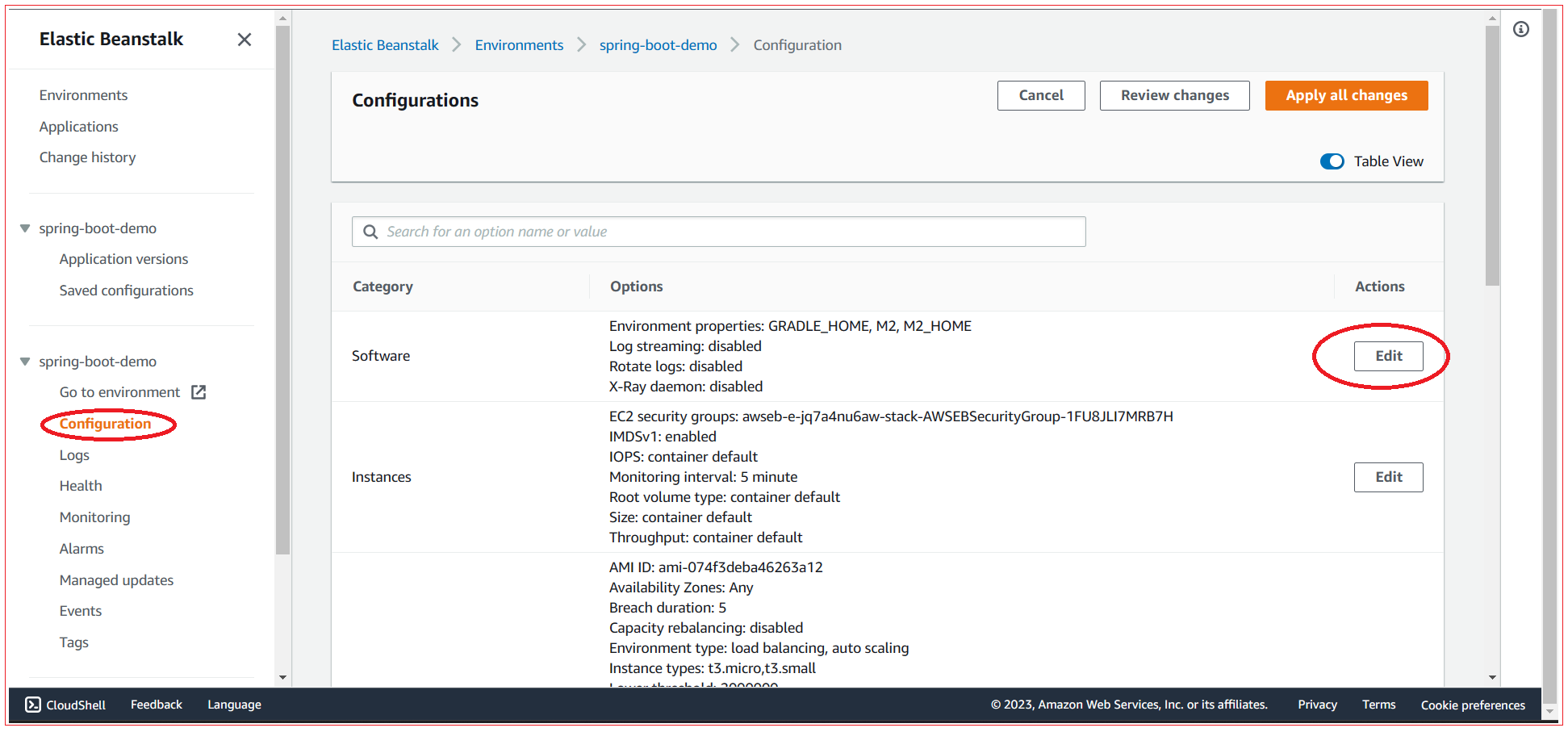Viewport: 1568px width, 732px height.
Task: Click the search magnifier icon
Action: pos(370,232)
